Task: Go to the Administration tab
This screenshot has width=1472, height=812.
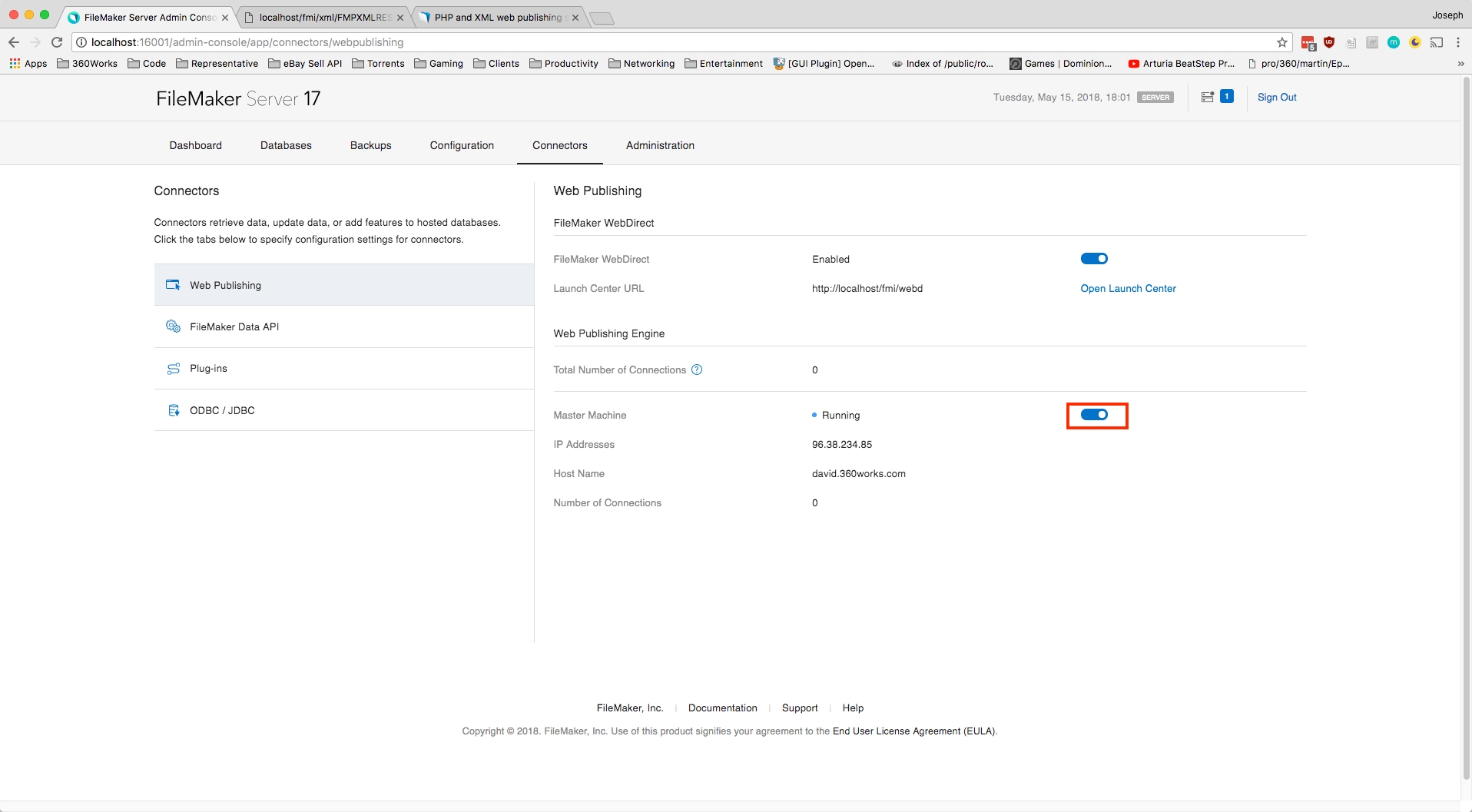Action: click(x=660, y=145)
